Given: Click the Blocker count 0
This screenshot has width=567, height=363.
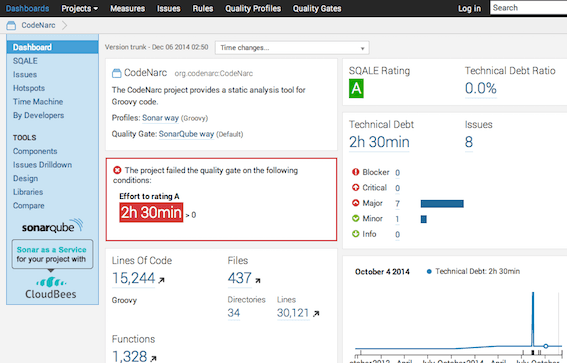Looking at the screenshot, I should (x=397, y=172).
